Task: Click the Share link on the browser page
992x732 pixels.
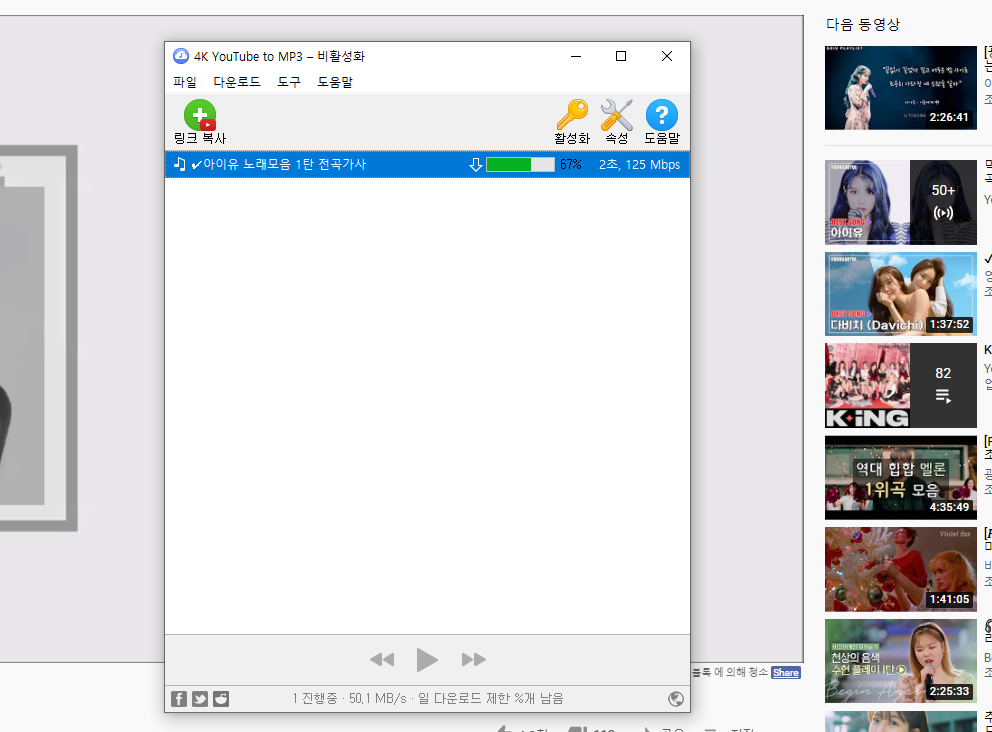Action: 786,673
